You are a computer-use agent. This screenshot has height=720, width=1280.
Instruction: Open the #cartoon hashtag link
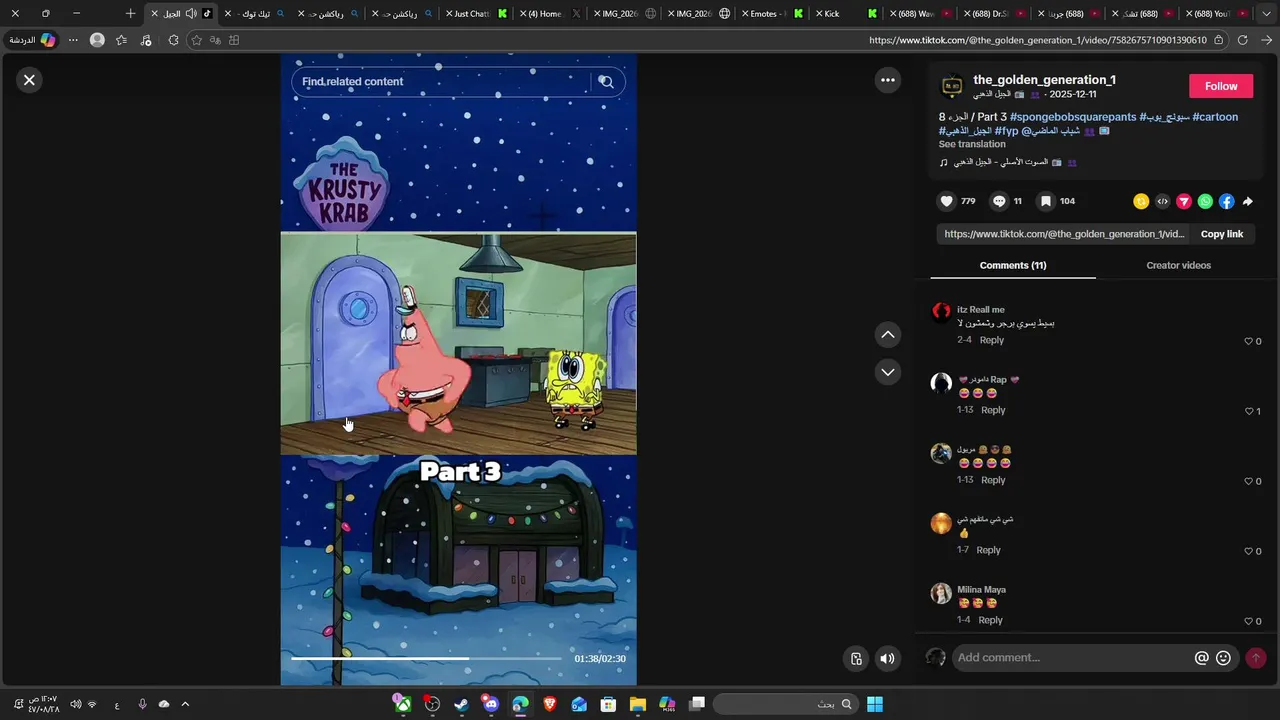1215,117
